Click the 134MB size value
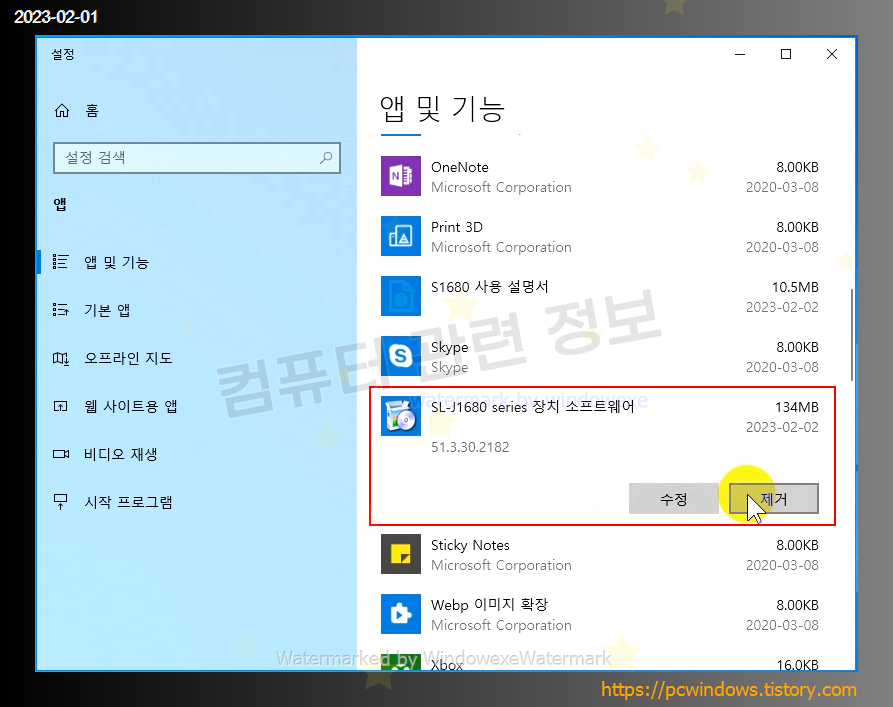The image size is (893, 707). (797, 407)
